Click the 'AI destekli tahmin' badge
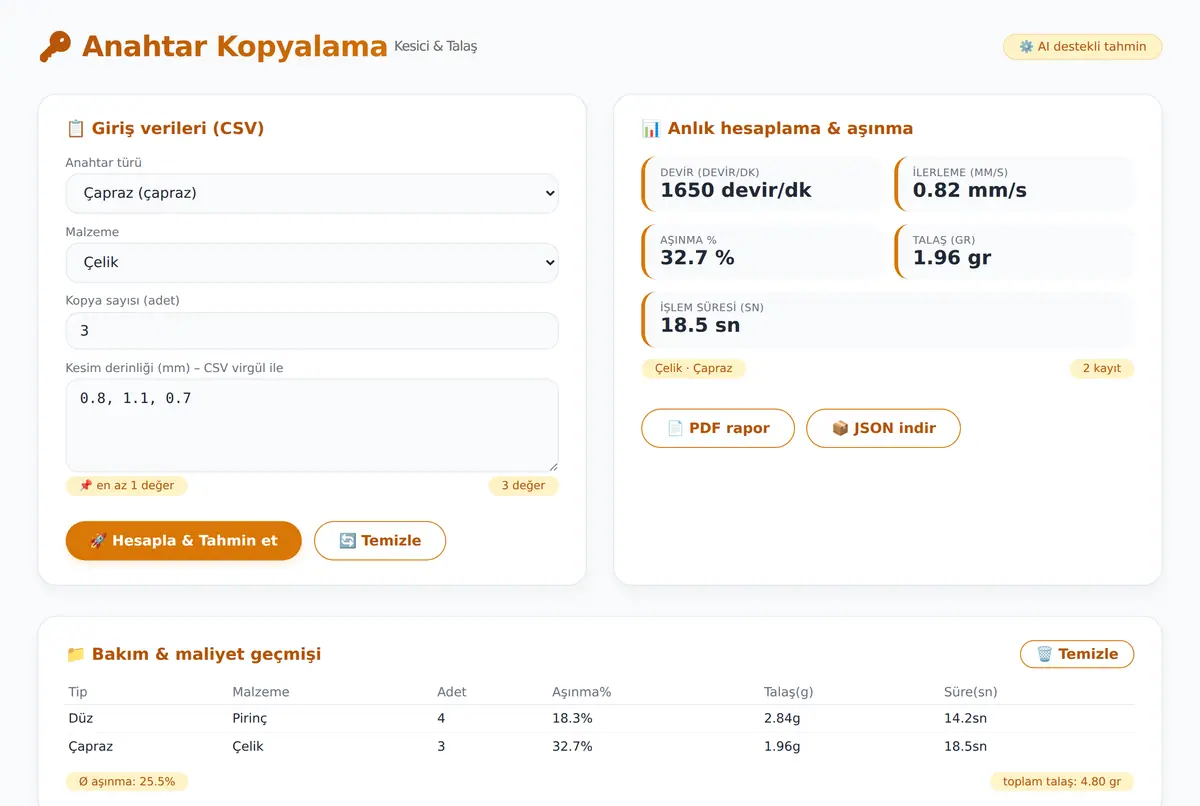 [x=1082, y=47]
